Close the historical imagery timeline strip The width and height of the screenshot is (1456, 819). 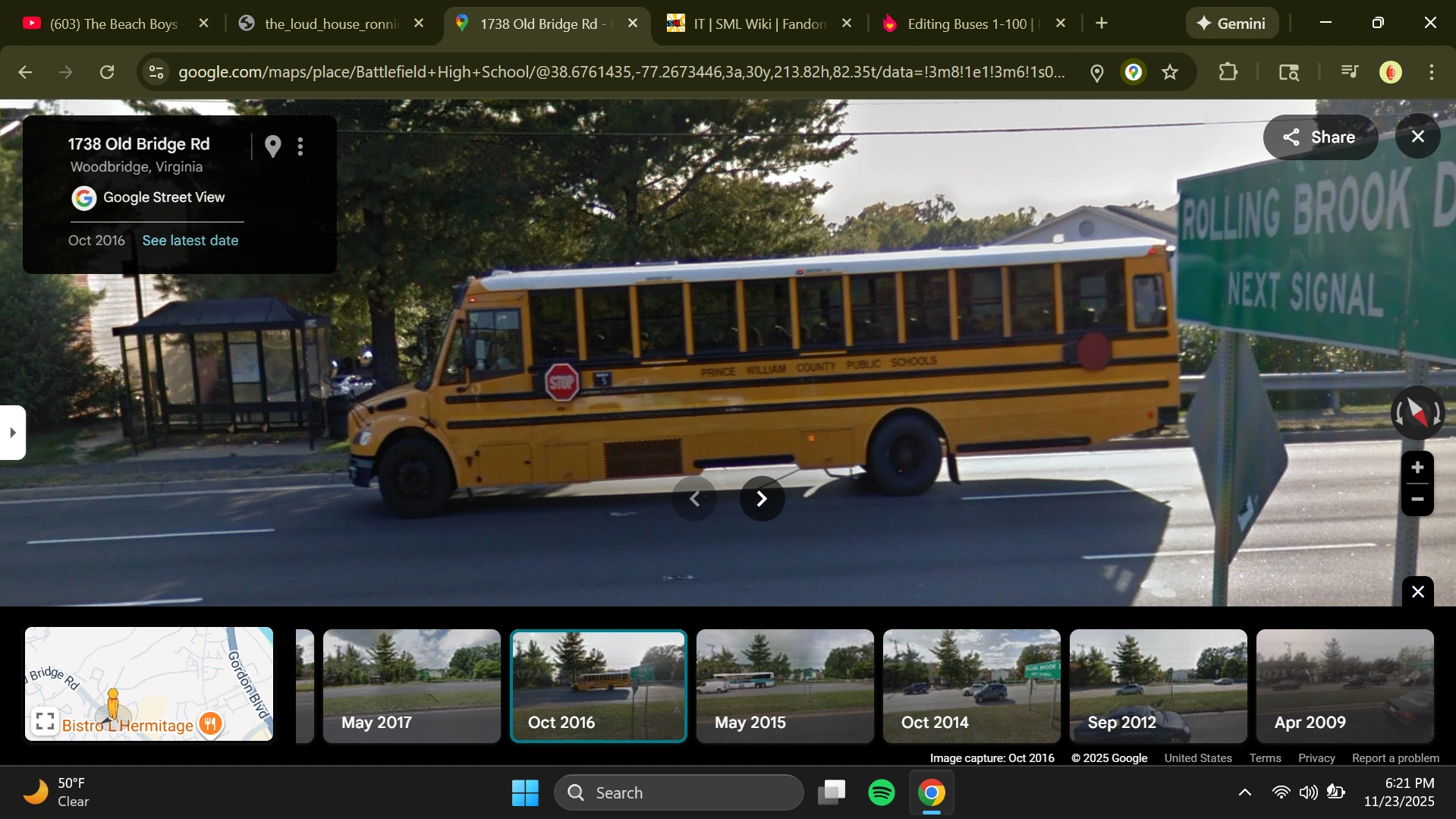coord(1417,592)
